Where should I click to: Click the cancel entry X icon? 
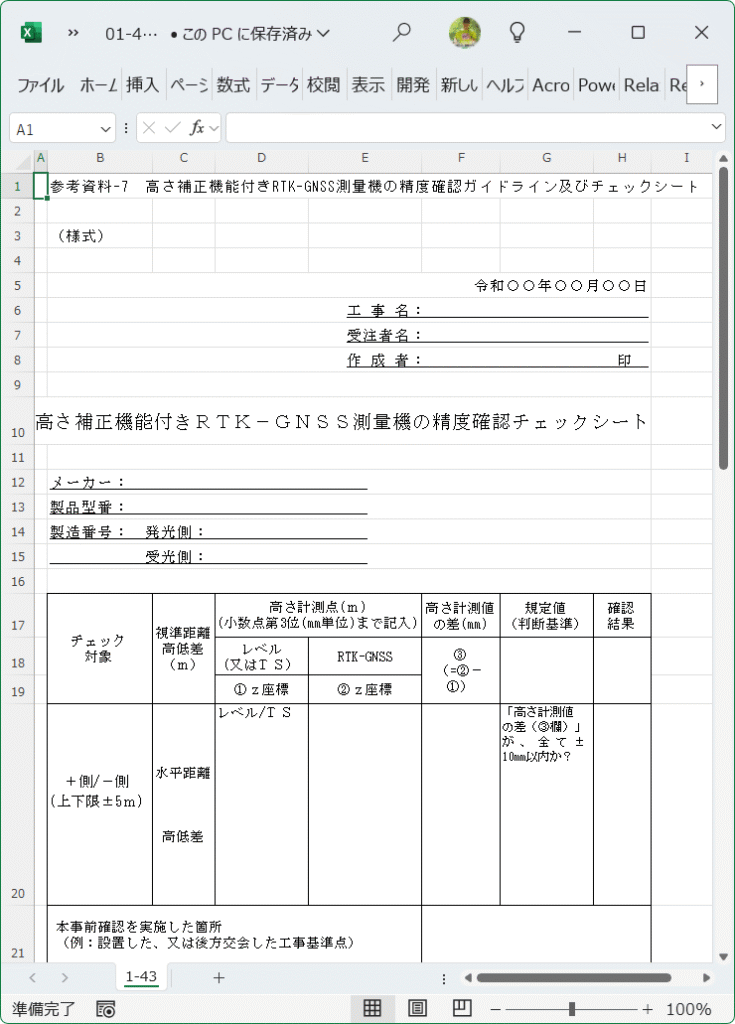click(149, 128)
